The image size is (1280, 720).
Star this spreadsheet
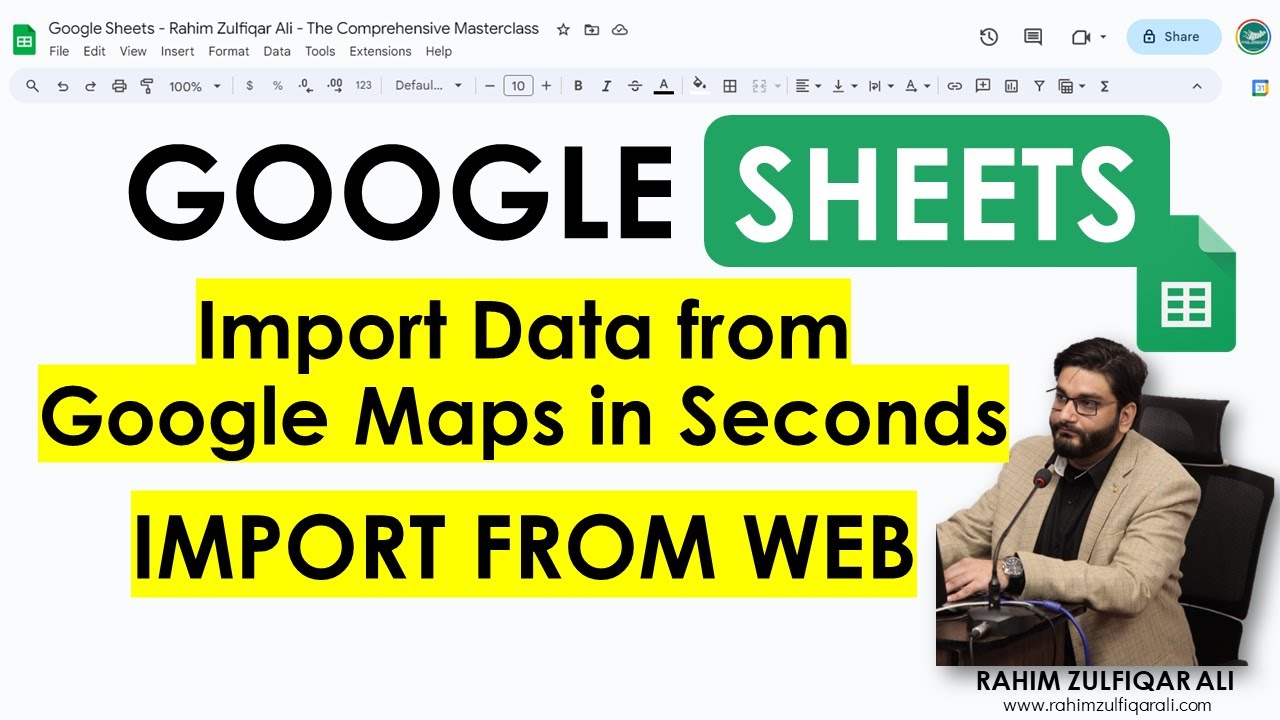563,30
